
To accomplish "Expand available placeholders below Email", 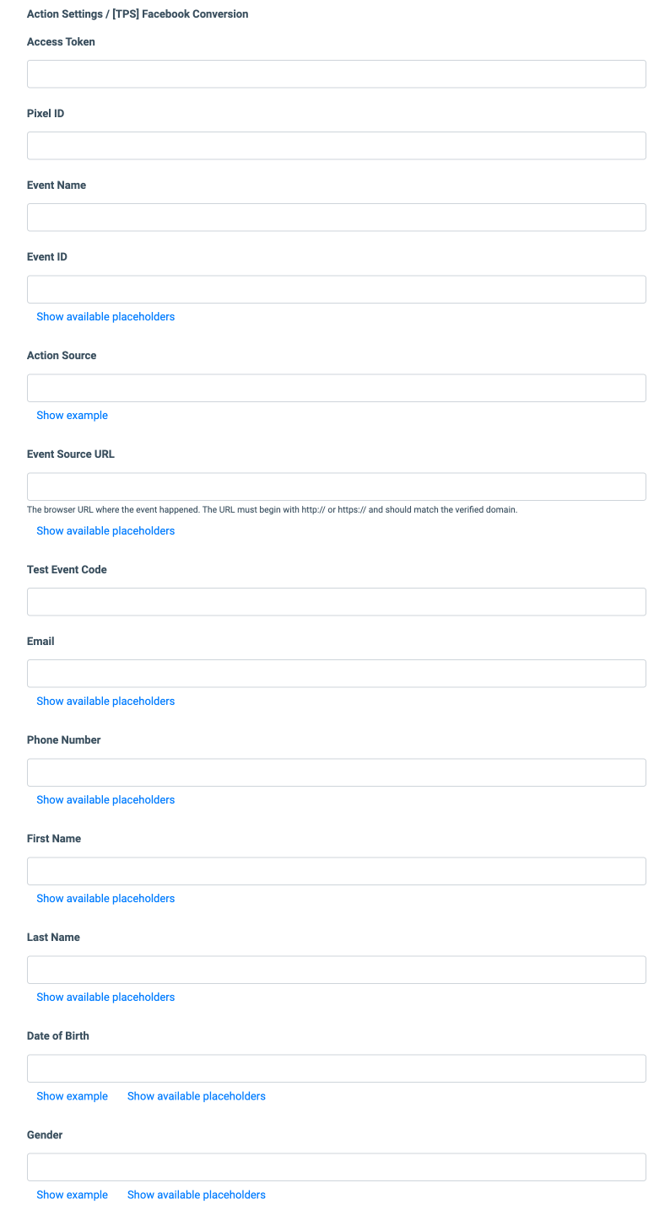I will pyautogui.click(x=105, y=702).
